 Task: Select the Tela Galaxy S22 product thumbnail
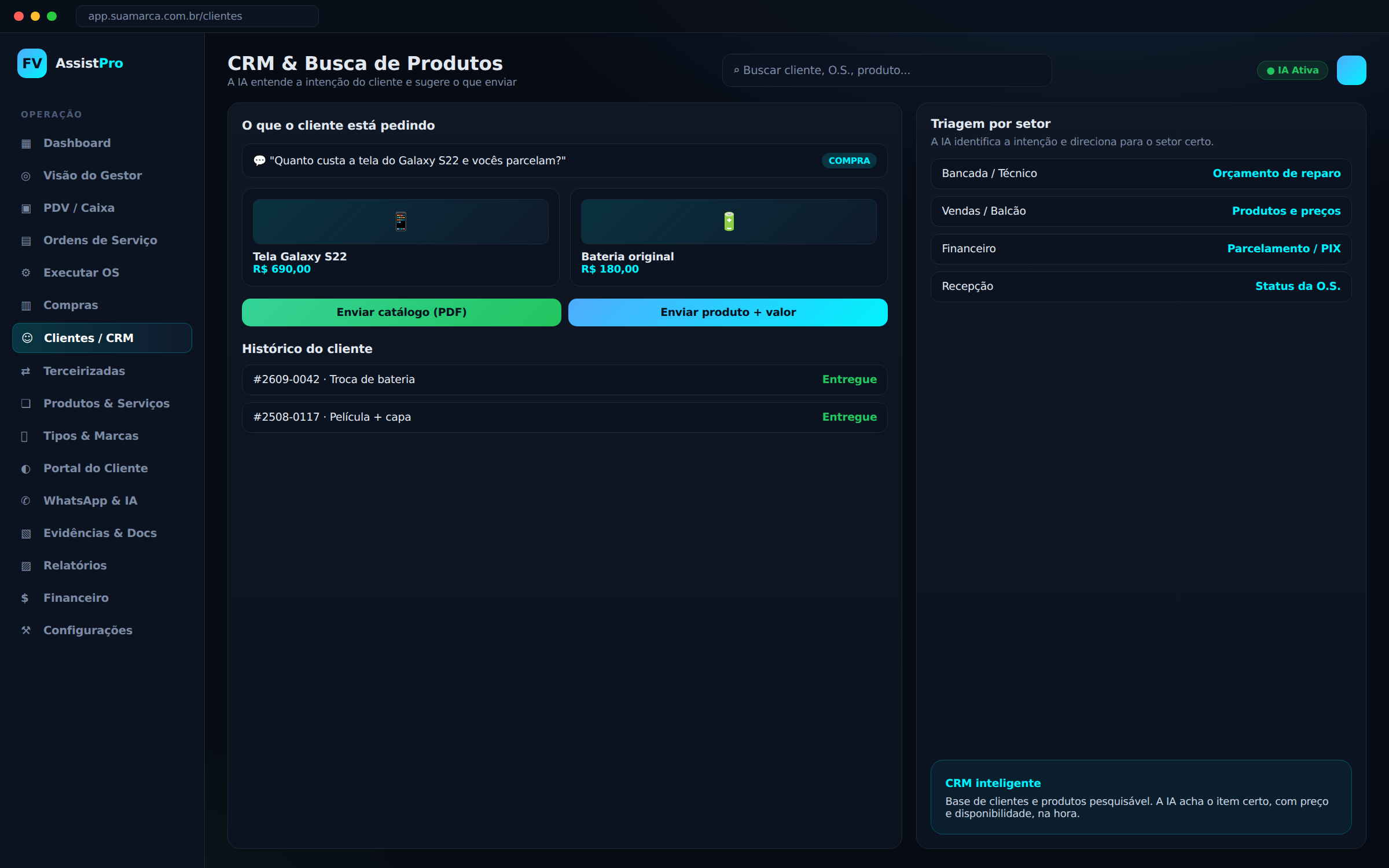(400, 222)
